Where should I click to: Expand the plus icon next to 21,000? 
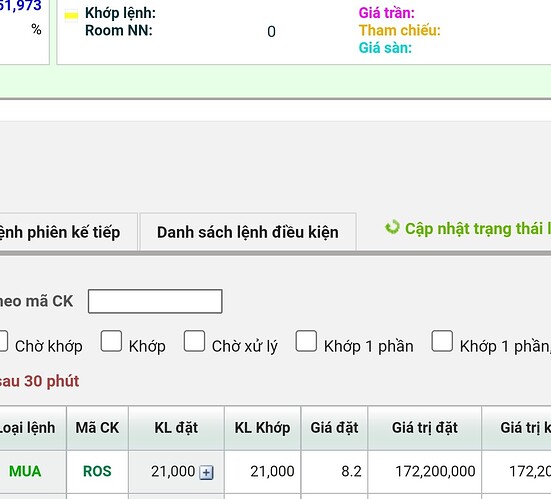206,472
